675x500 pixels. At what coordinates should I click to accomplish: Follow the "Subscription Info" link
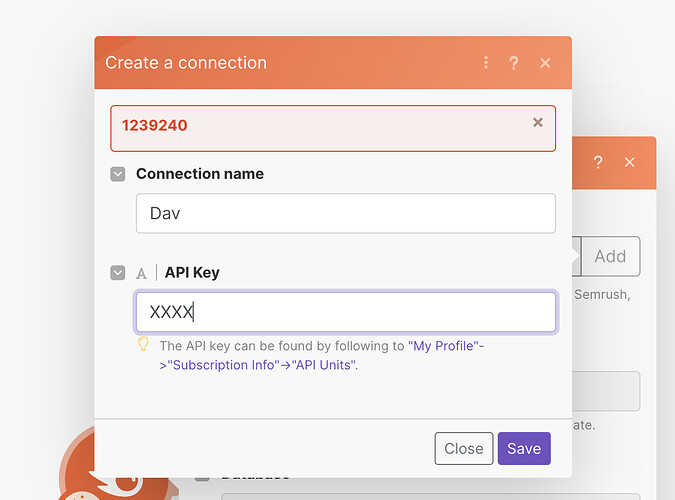224,365
